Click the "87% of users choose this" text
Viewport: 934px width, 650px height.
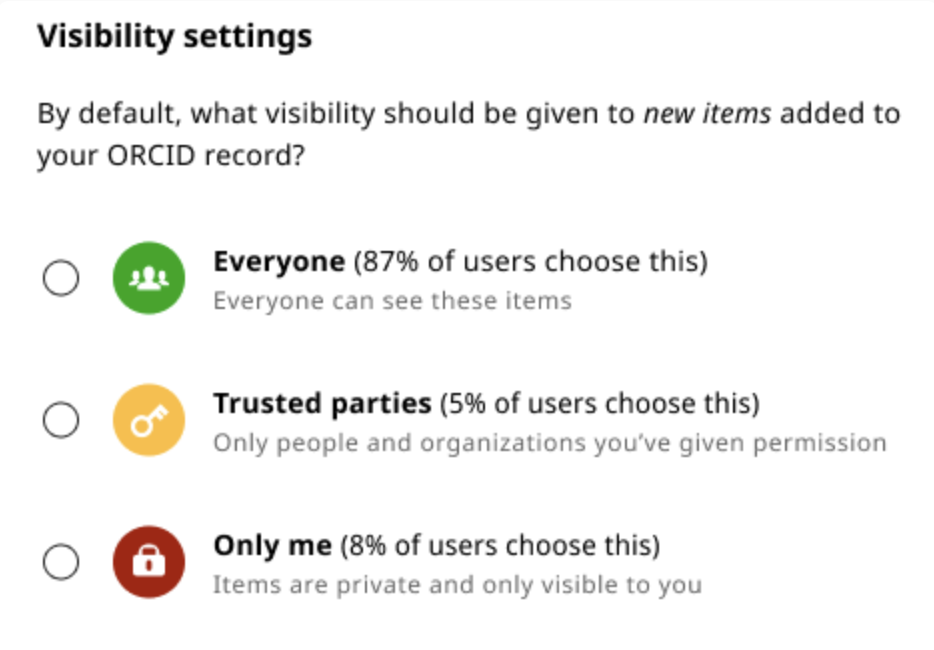tap(530, 262)
